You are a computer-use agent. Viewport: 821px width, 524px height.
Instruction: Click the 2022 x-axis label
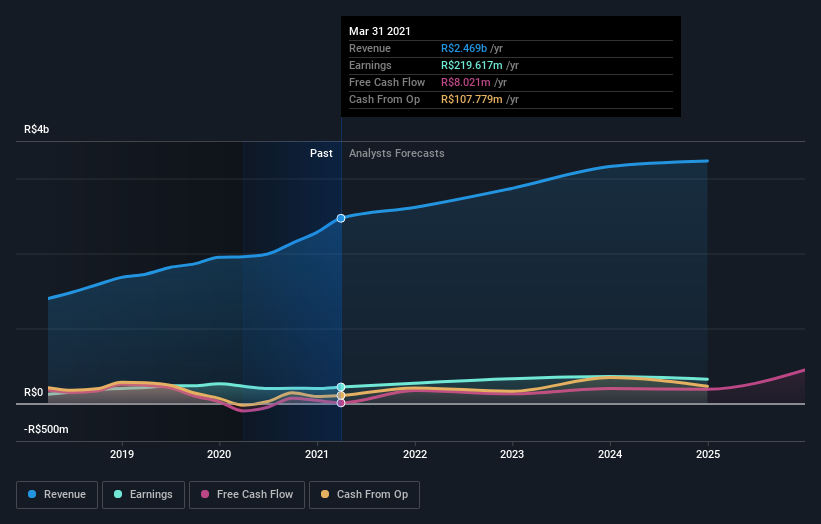[415, 454]
